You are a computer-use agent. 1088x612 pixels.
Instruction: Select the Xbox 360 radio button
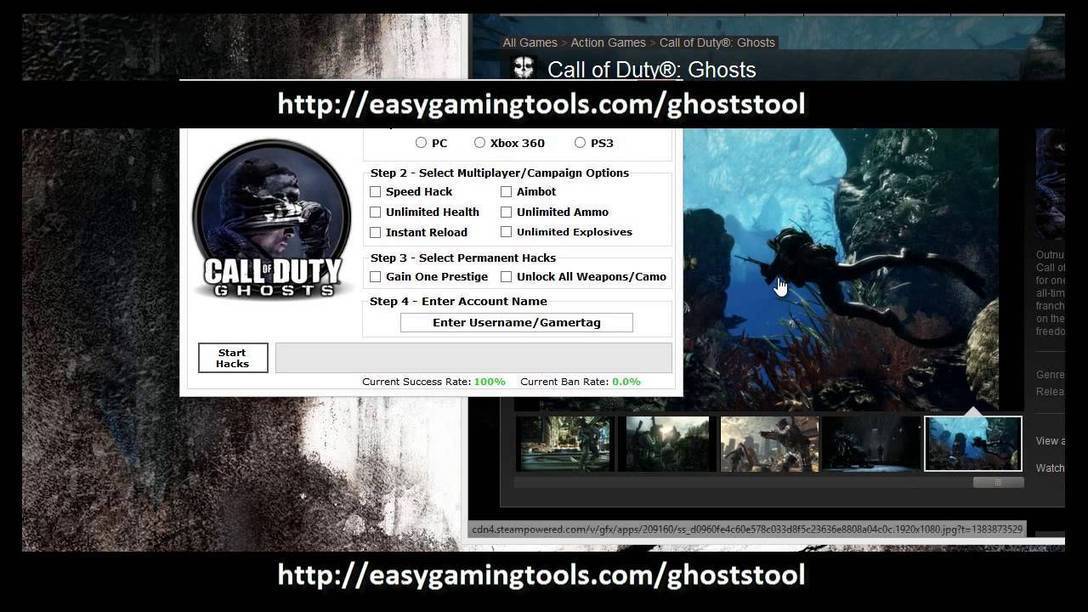[479, 142]
